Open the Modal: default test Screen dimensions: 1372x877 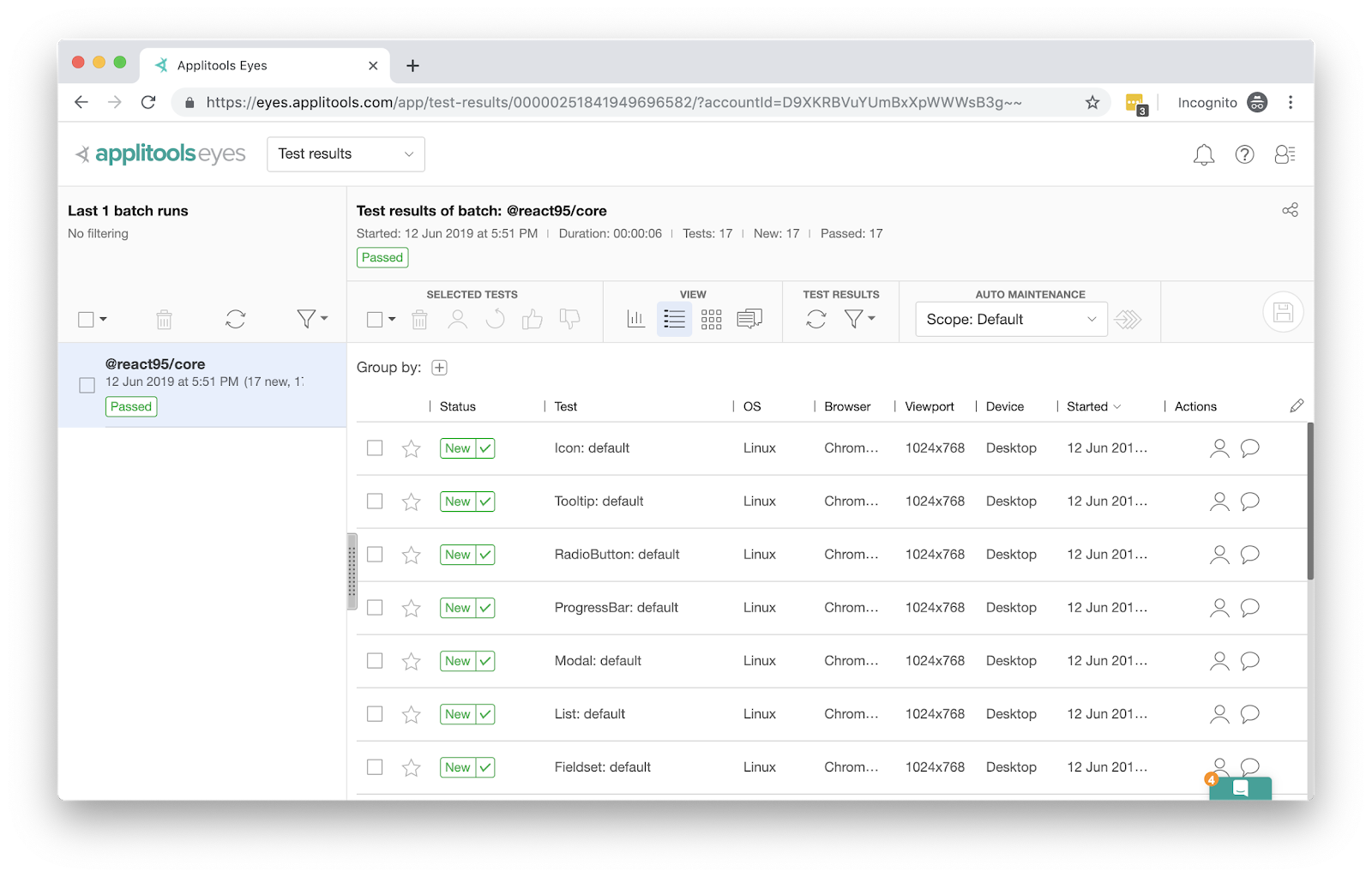tap(598, 661)
